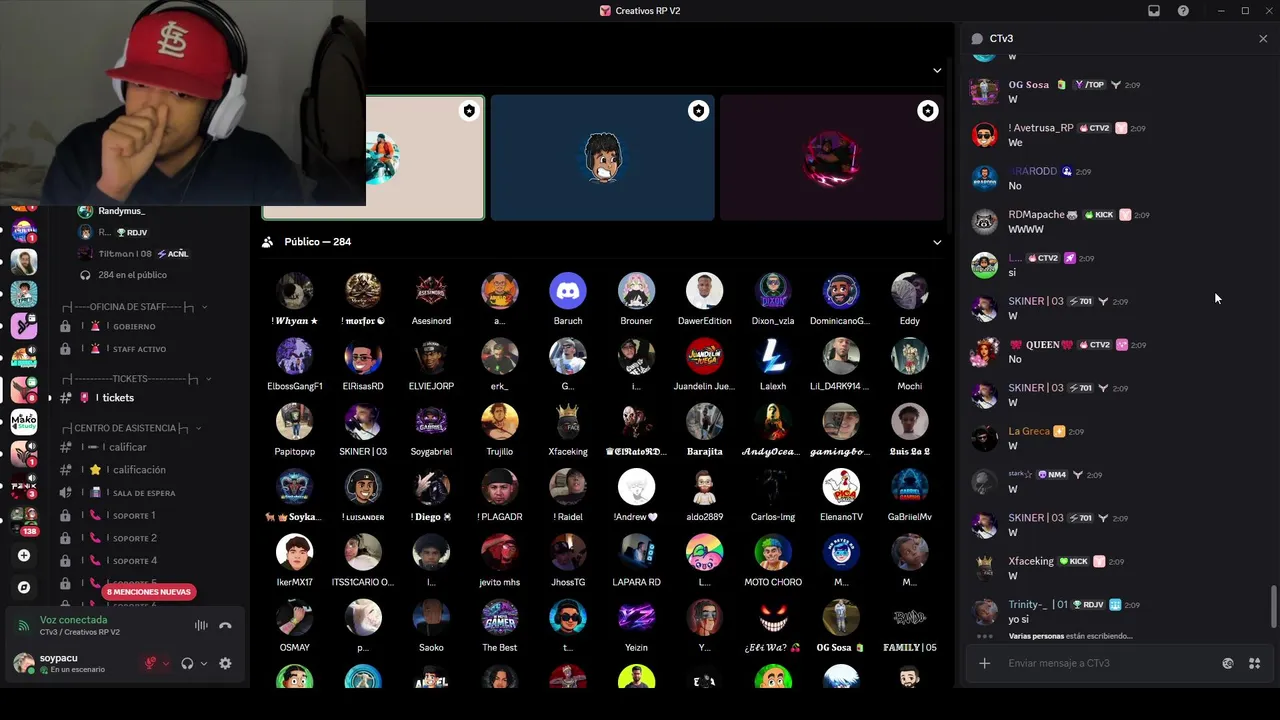Image resolution: width=1280 pixels, height=720 pixels.
Task: Click the Voz conectada status text
Action: point(73,620)
